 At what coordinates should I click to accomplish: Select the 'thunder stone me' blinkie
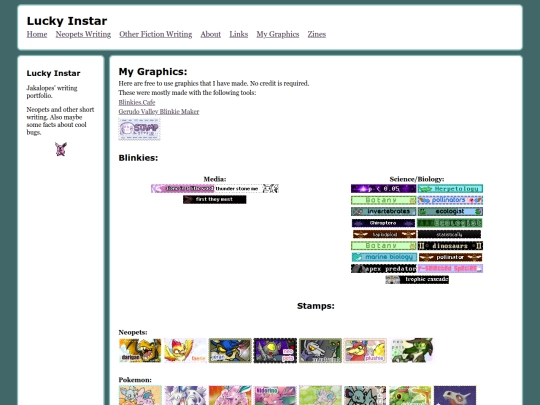click(x=247, y=188)
